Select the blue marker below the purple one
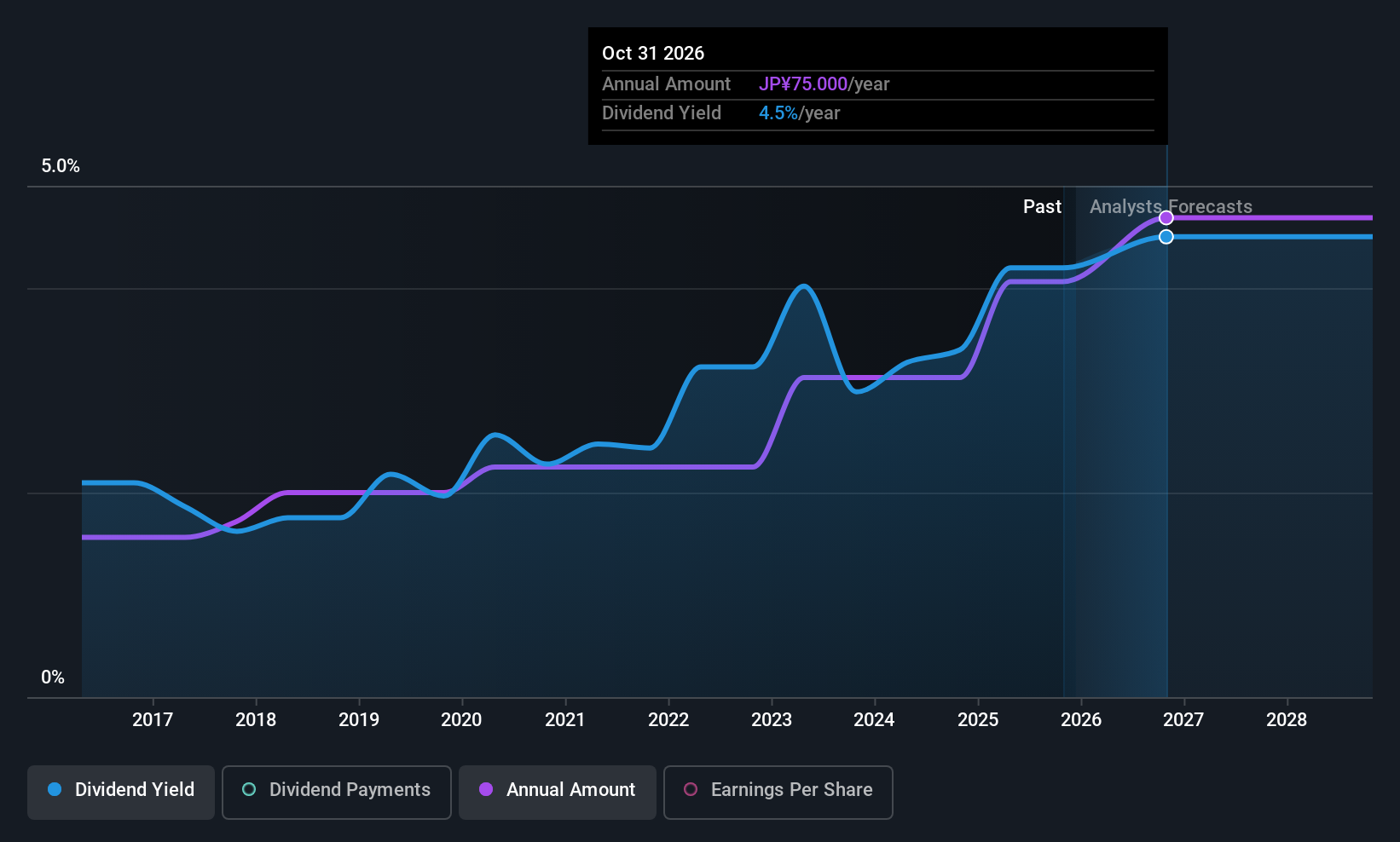Screen dimensions: 1400x842 click(x=1166, y=236)
